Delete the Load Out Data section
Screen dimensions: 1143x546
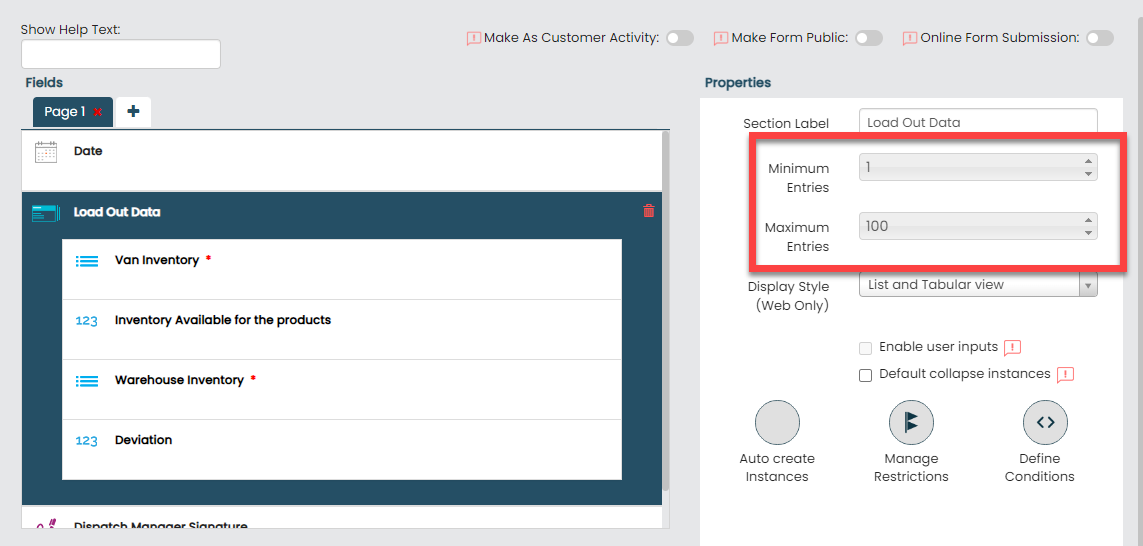click(x=648, y=211)
